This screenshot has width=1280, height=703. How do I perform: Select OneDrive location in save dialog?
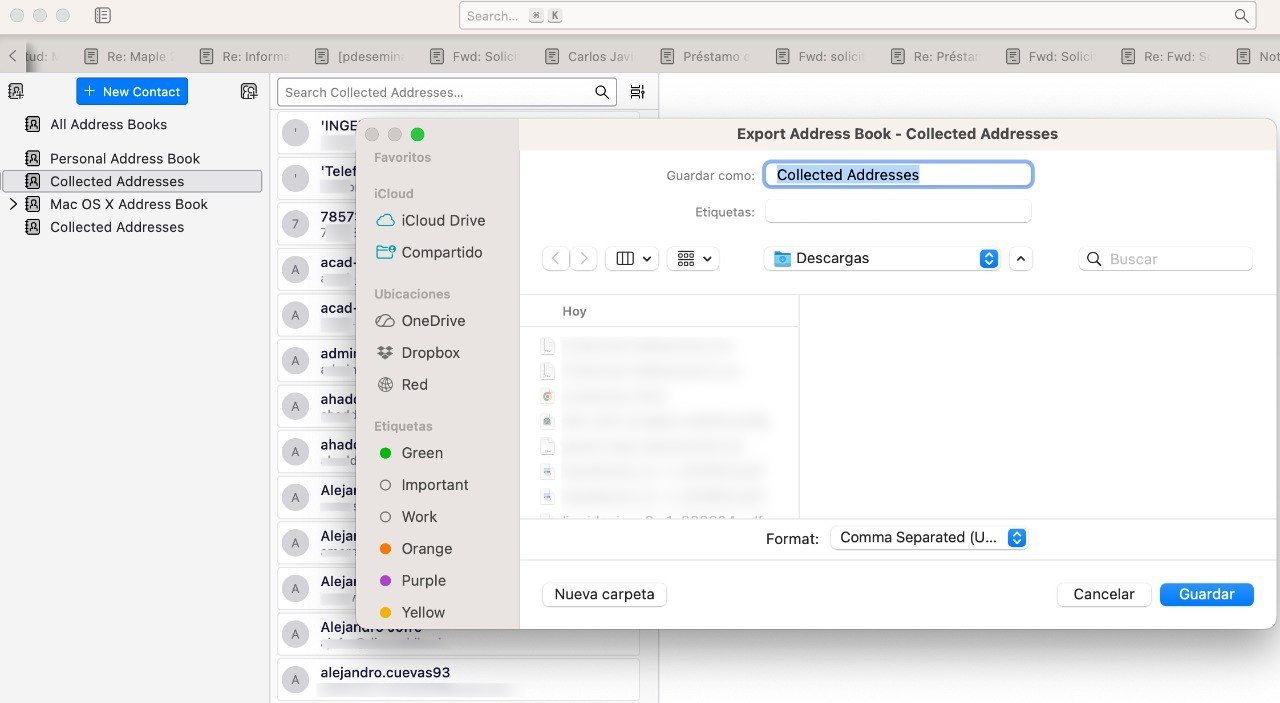pos(420,320)
